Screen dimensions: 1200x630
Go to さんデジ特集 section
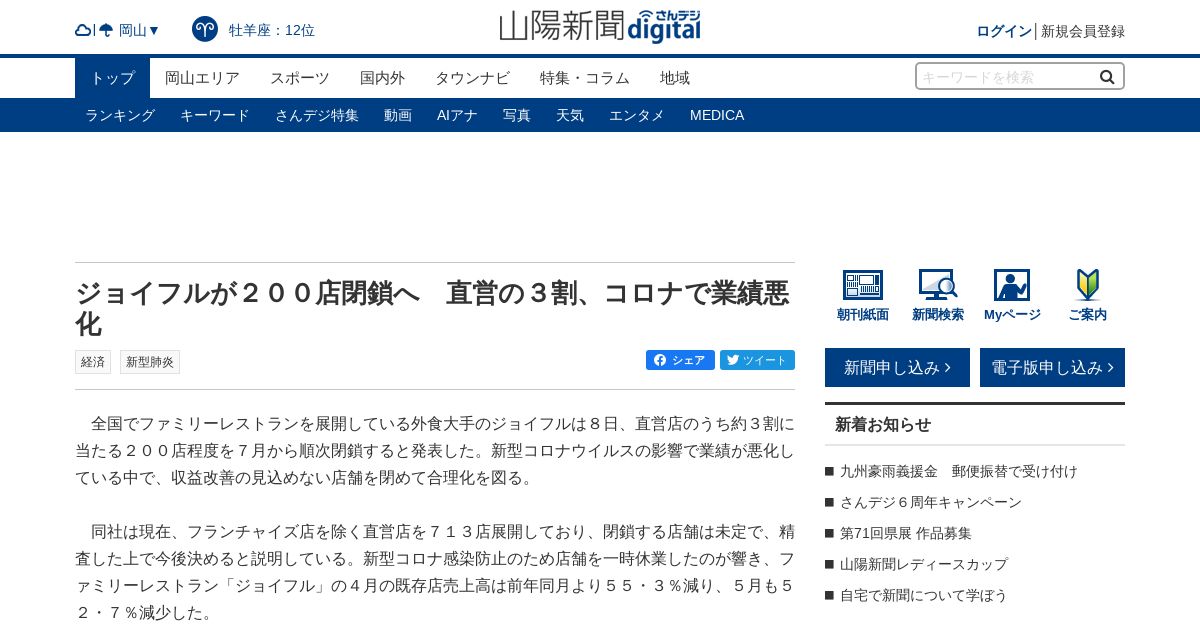click(x=317, y=115)
